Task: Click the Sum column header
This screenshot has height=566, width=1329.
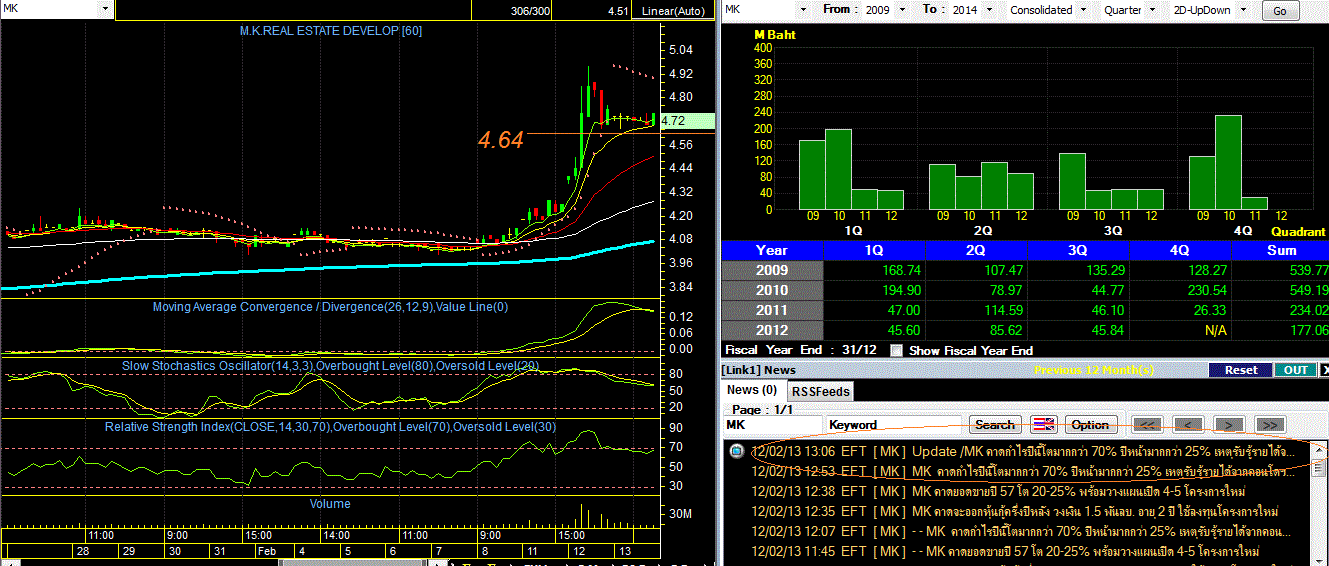Action: pyautogui.click(x=1281, y=250)
